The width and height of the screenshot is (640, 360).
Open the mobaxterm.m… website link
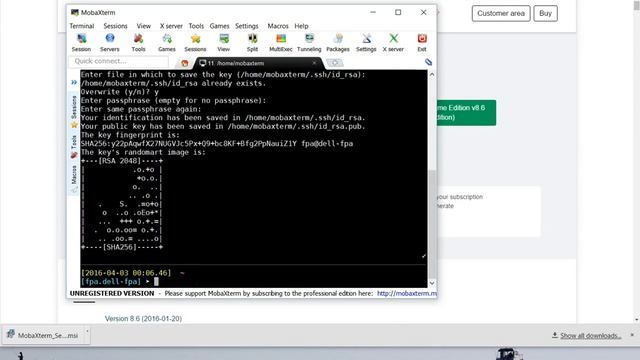pos(407,293)
